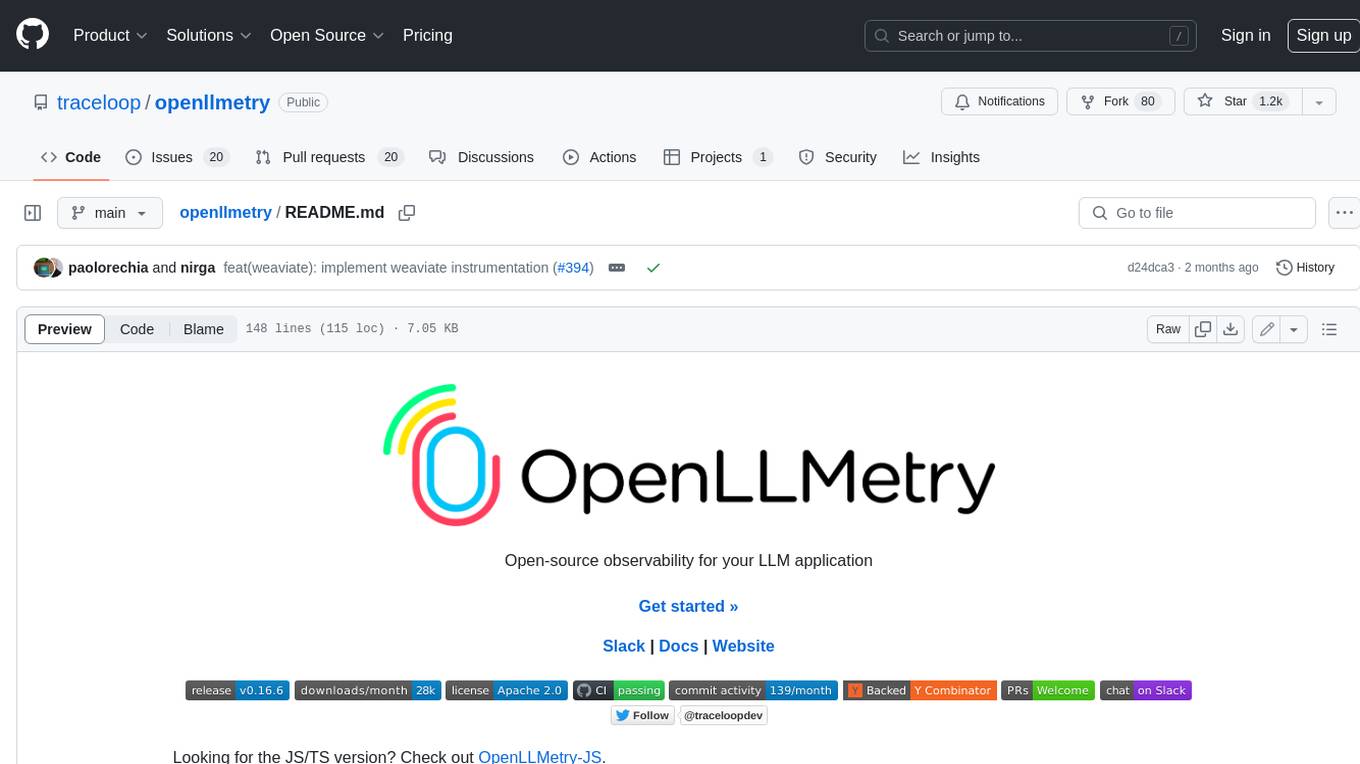The width and height of the screenshot is (1360, 764).
Task: Open the Security tab
Action: [838, 157]
